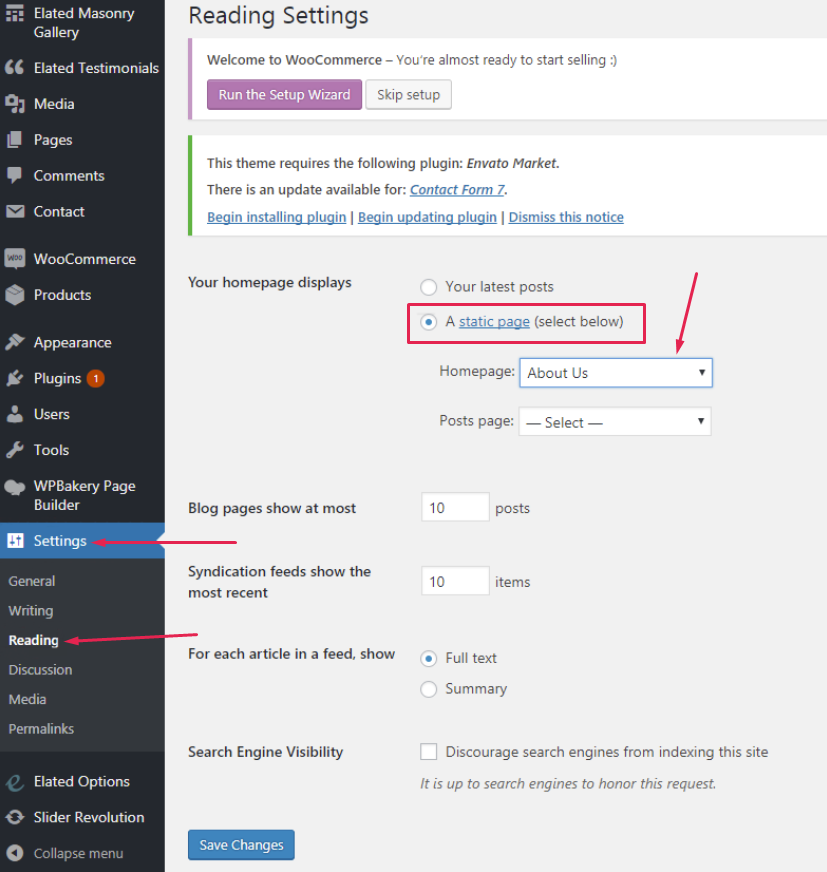Click the Elated Masonry Gallery grid icon
This screenshot has width=827, height=872.
pyautogui.click(x=15, y=13)
